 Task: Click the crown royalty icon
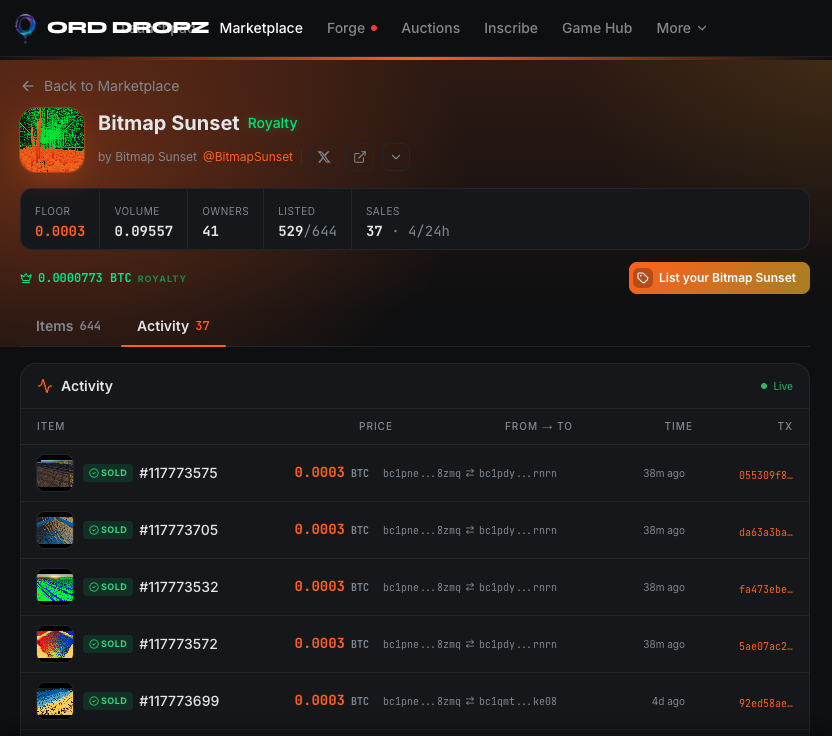pos(26,278)
